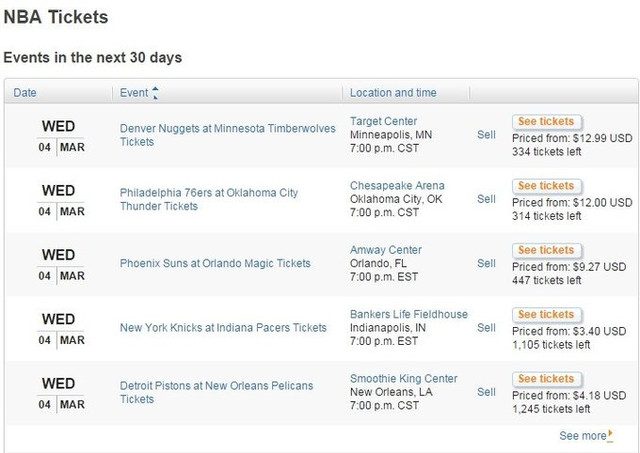Sort by Location and time column header

click(x=393, y=93)
